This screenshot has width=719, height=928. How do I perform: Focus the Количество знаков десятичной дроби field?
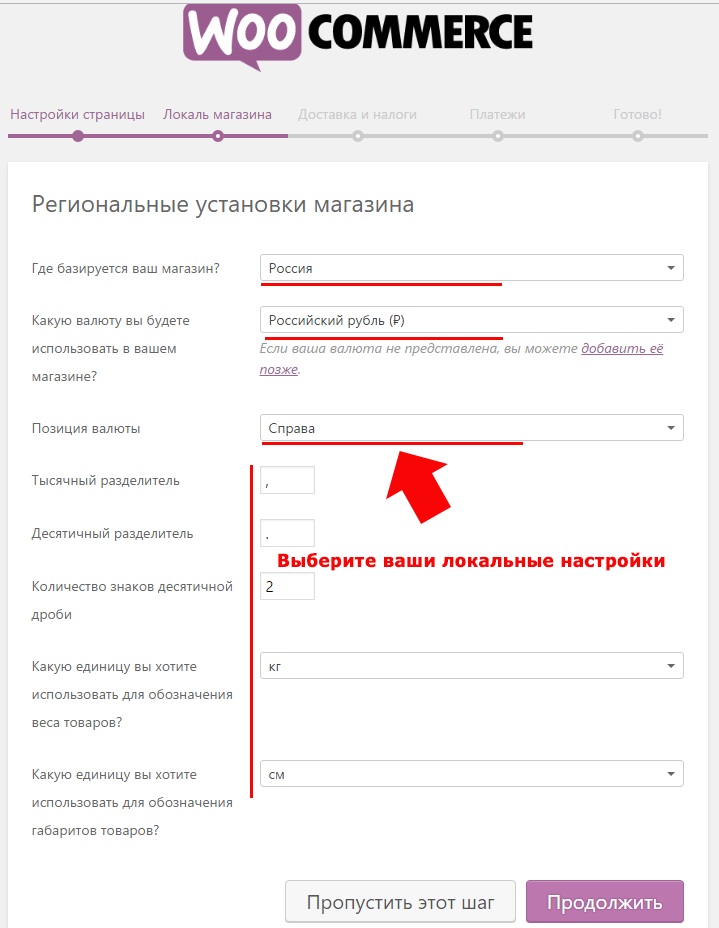pos(288,587)
